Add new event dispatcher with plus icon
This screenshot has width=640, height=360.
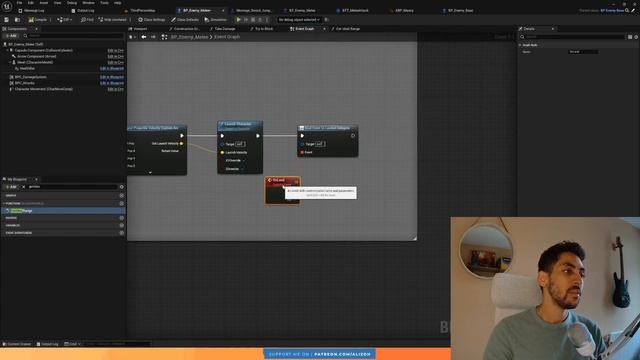pyautogui.click(x=122, y=233)
